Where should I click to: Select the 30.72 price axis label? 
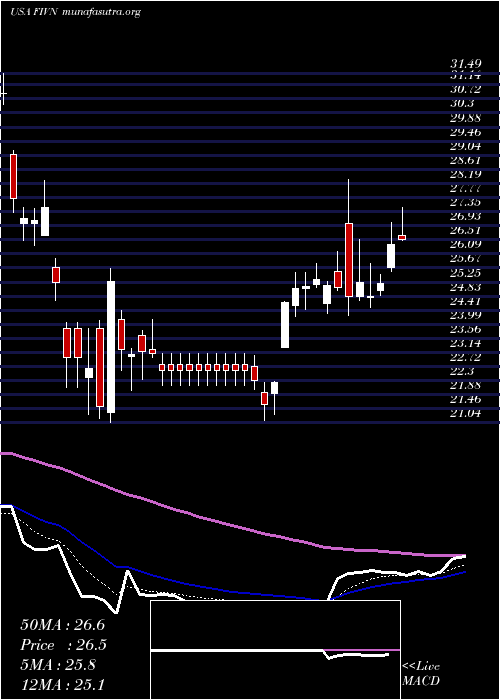[466, 90]
